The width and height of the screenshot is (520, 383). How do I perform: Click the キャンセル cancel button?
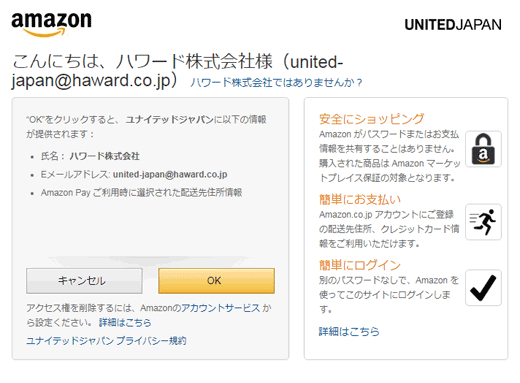(x=84, y=281)
